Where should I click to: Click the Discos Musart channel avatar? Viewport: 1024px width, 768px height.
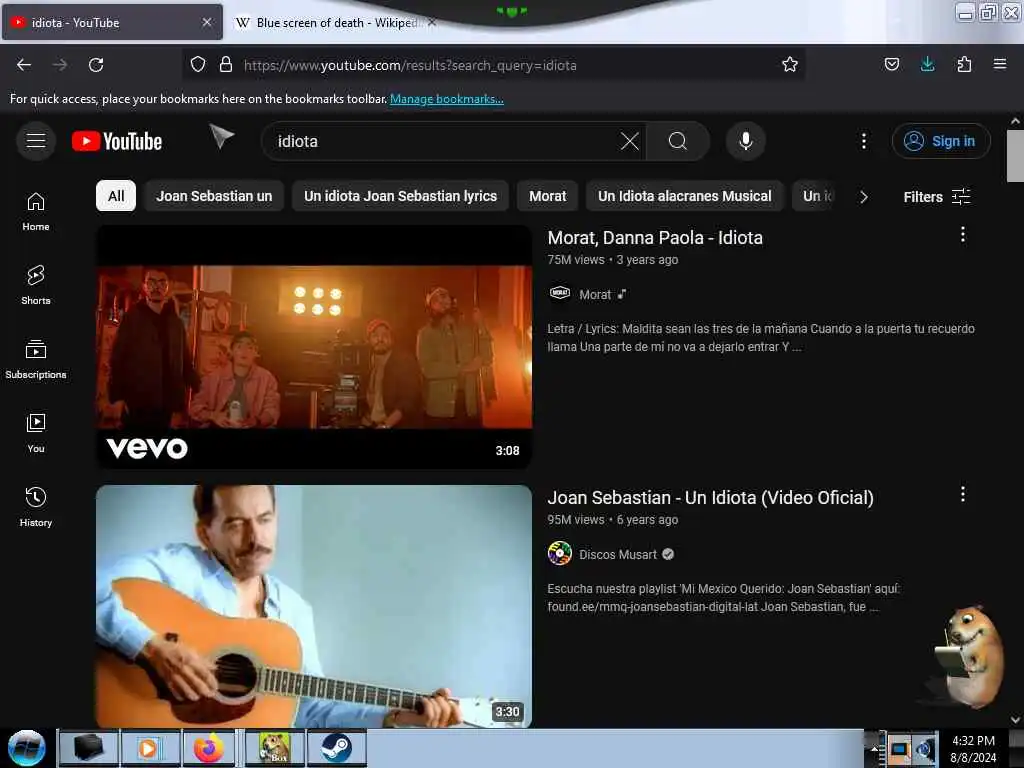coord(560,553)
